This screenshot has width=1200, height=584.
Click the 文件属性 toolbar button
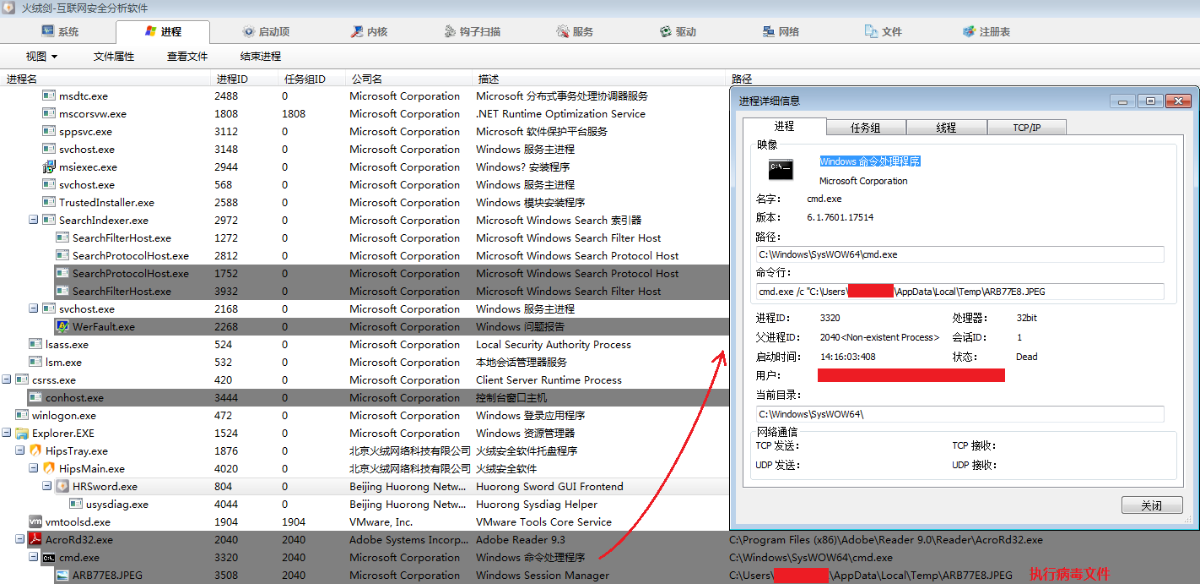tap(114, 57)
